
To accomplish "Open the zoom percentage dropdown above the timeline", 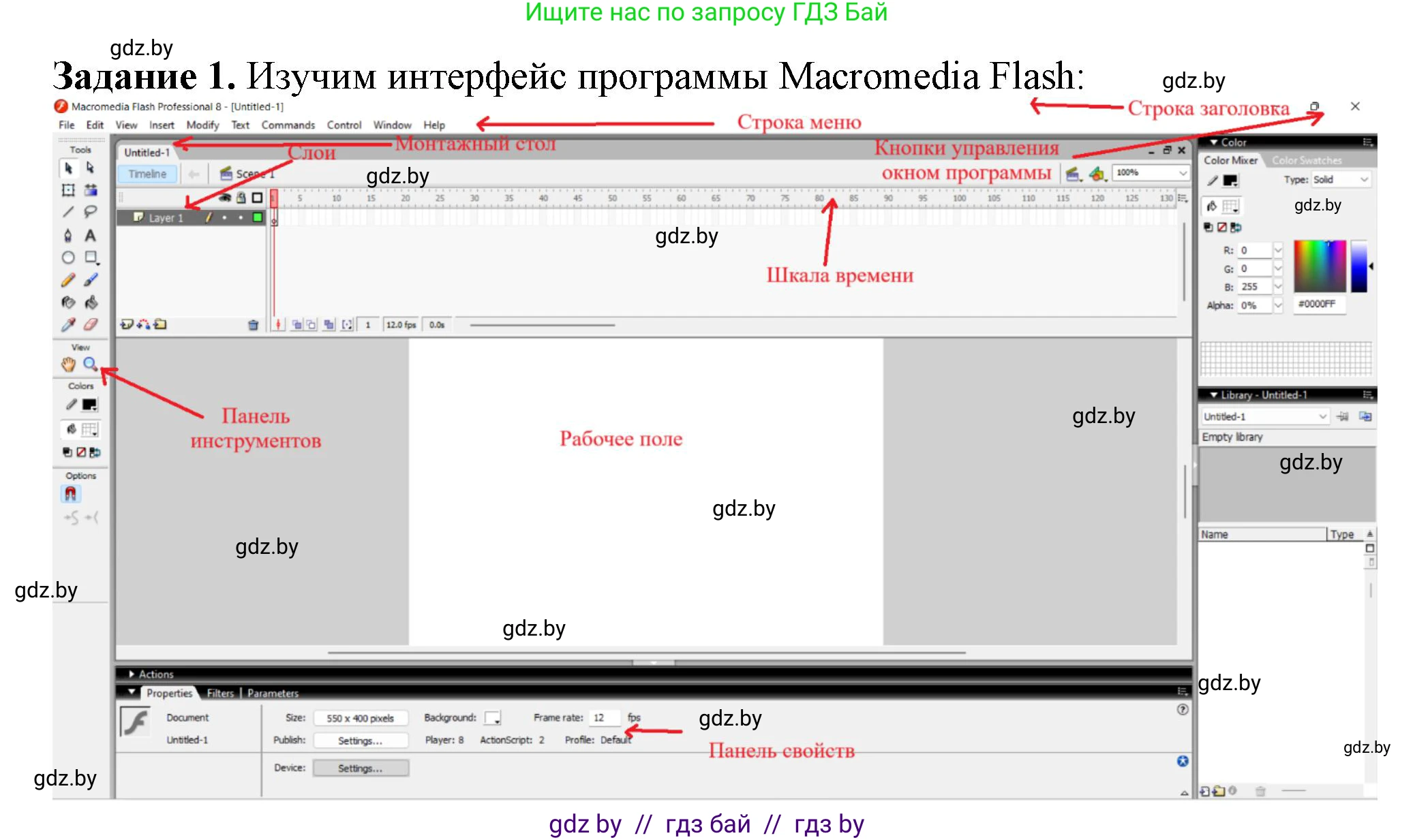I will click(x=1183, y=172).
